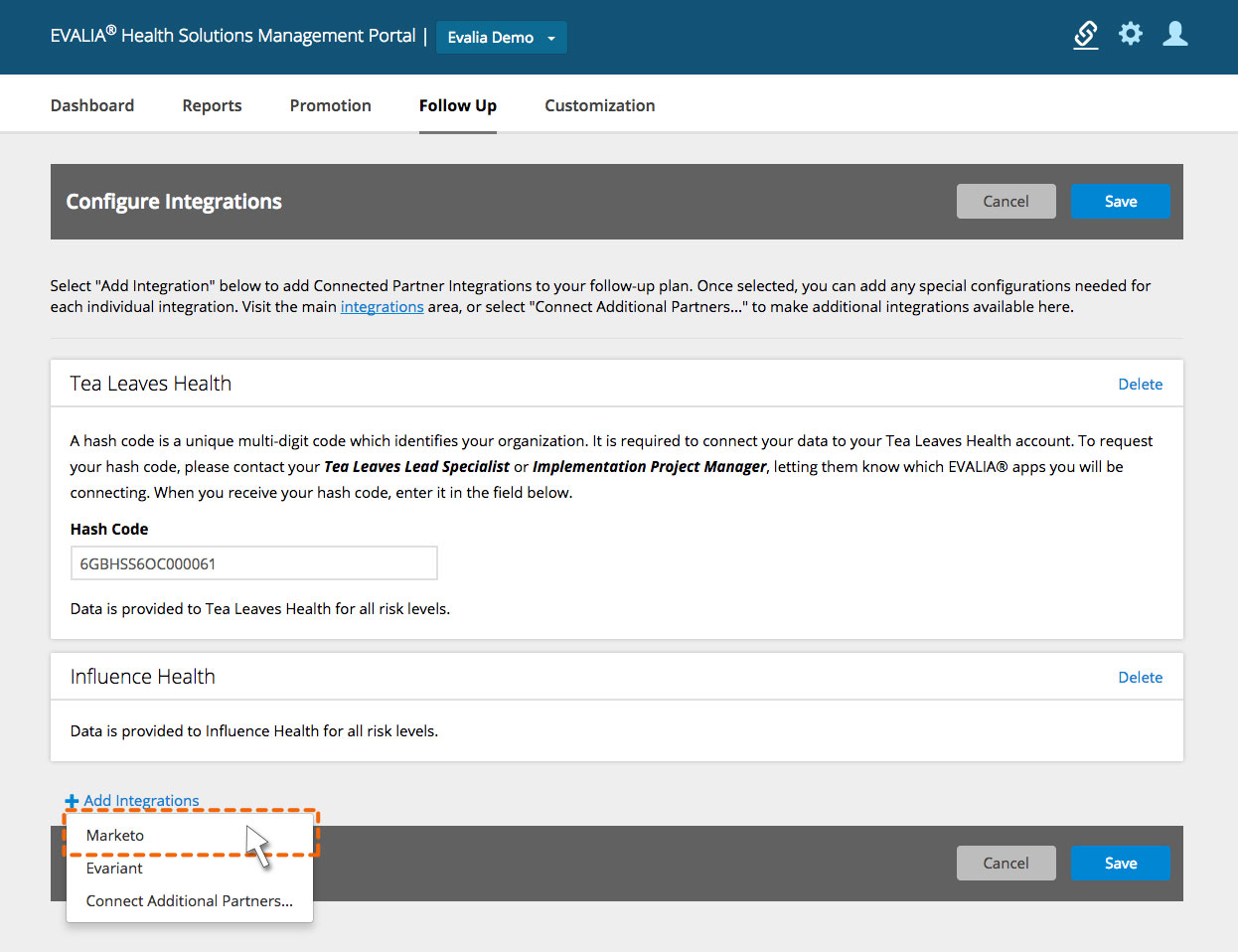The height and width of the screenshot is (952, 1238).
Task: Click the Influence Health section title
Action: point(143,677)
